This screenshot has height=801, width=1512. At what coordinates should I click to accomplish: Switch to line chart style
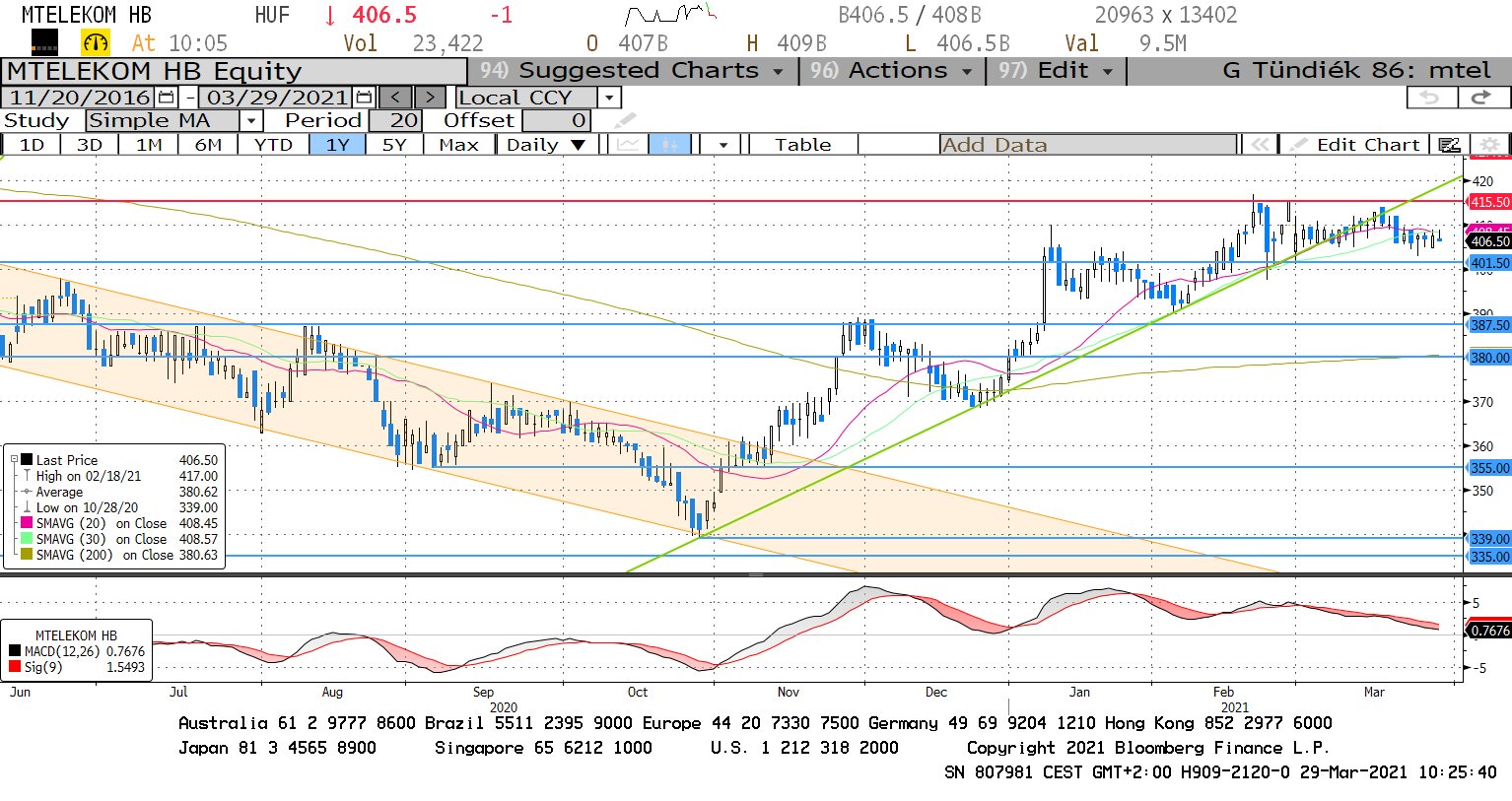click(x=628, y=145)
